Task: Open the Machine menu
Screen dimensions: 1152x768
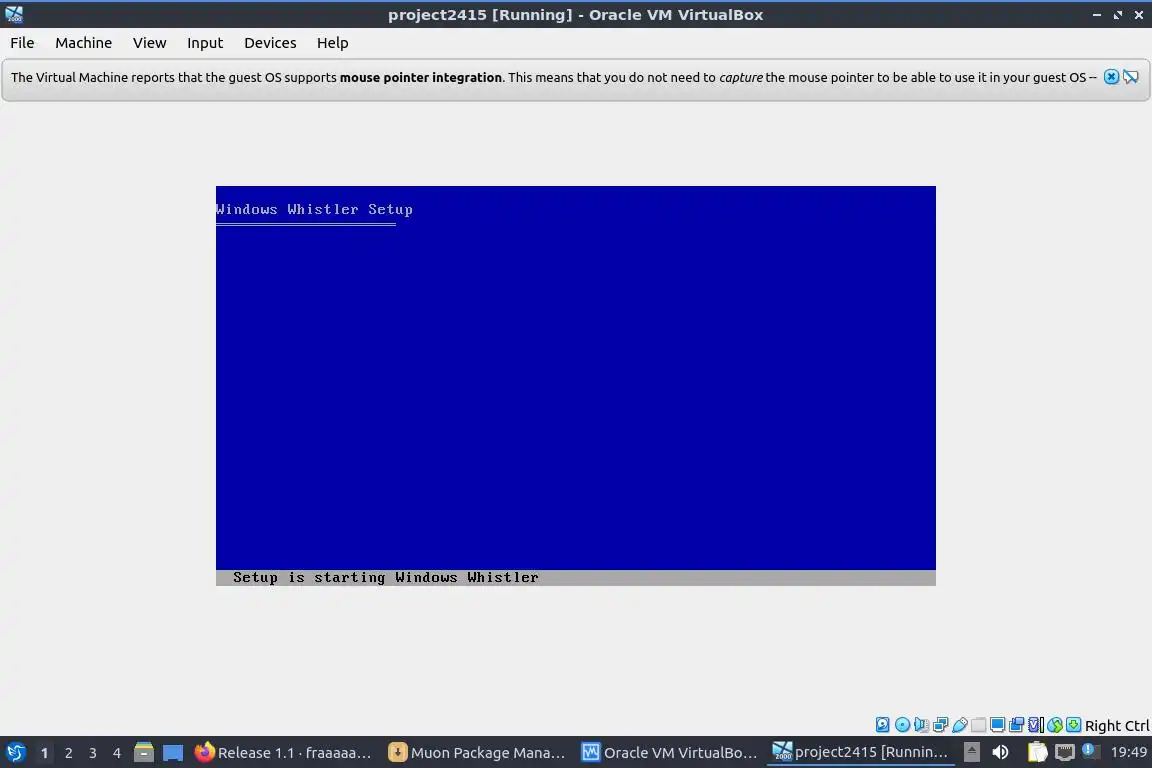Action: coord(83,43)
